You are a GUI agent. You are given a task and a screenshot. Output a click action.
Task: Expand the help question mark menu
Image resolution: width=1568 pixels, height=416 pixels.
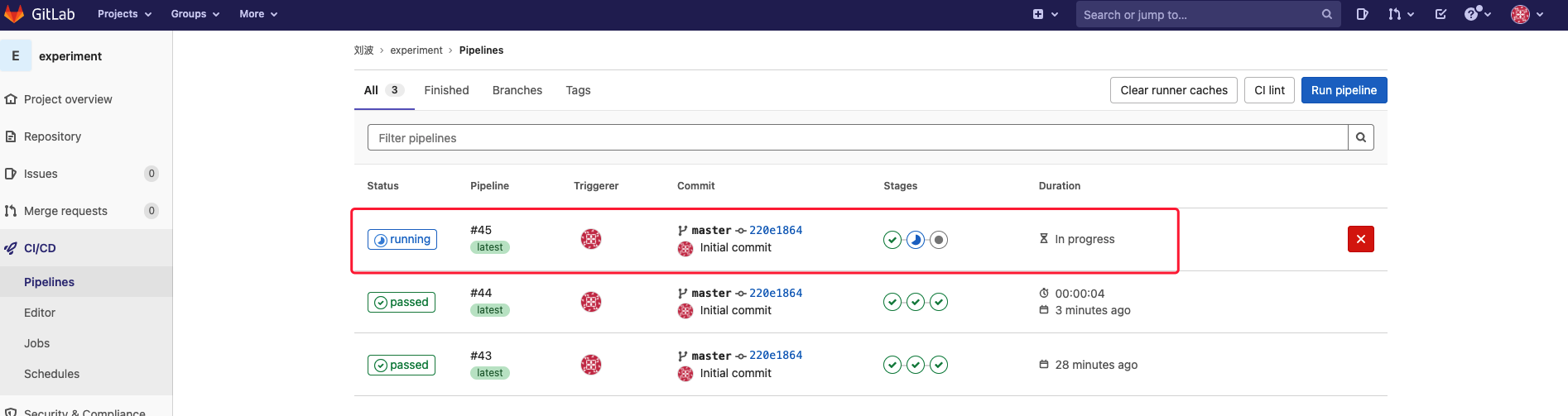click(x=1477, y=14)
